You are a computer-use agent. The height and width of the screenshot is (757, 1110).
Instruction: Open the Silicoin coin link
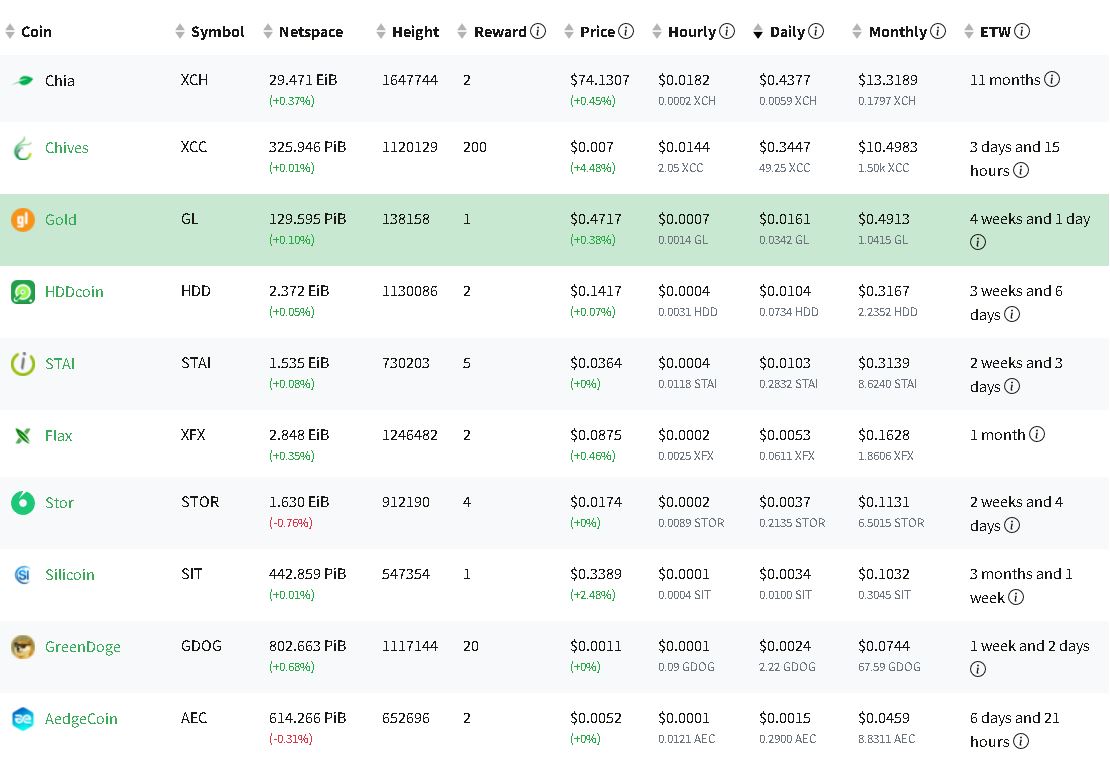pyautogui.click(x=69, y=574)
